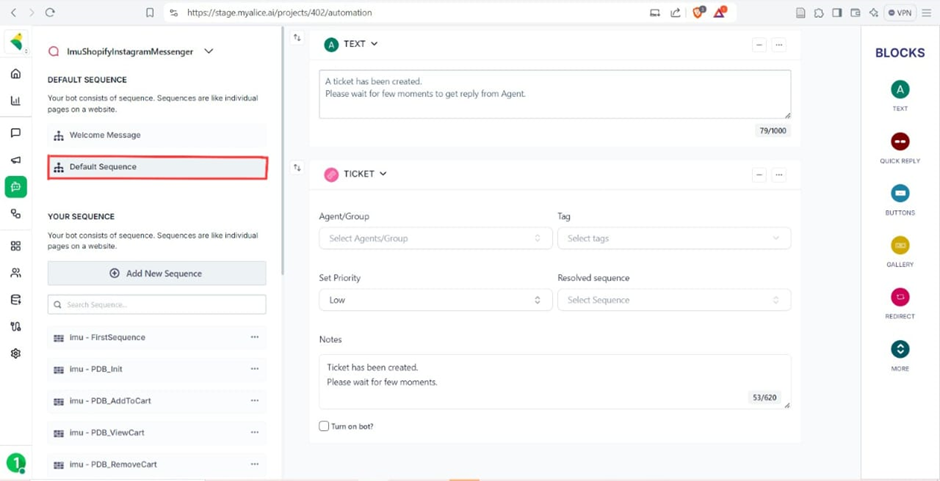Open the Set Priority dropdown showing Low
This screenshot has width=940, height=481.
coord(434,300)
